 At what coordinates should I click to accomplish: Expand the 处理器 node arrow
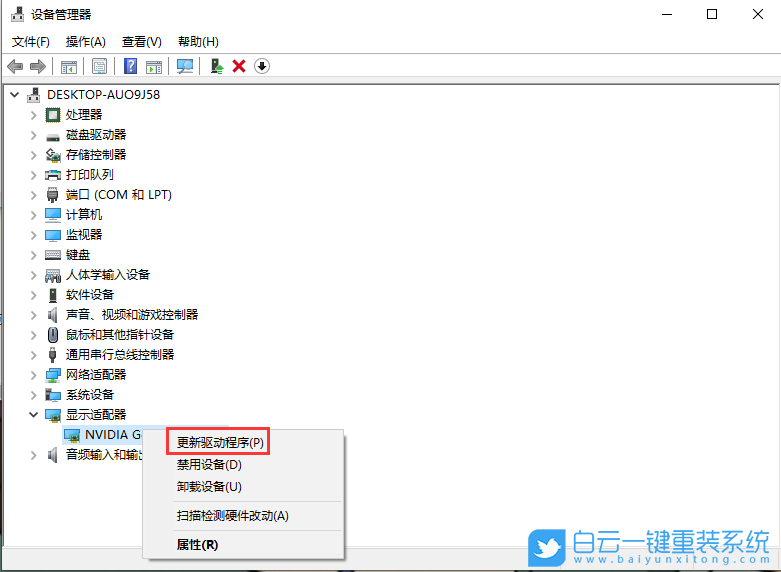tap(33, 115)
